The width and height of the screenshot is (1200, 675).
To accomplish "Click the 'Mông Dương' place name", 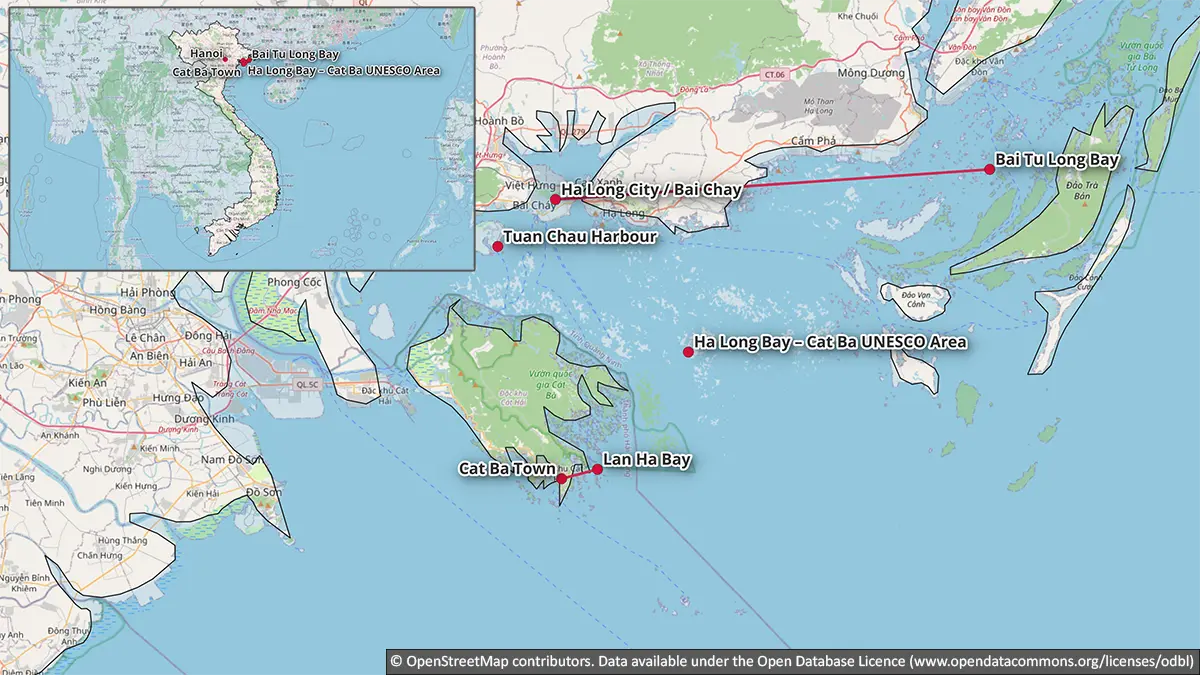I will tap(870, 73).
